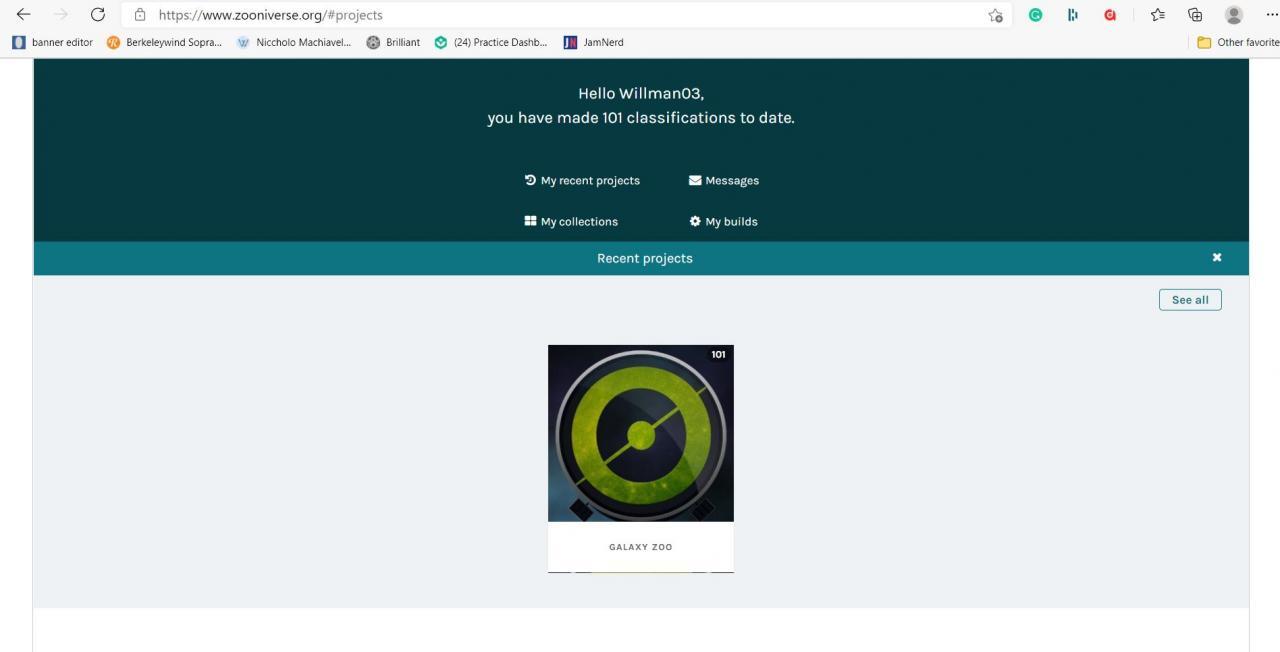Open the Brilliant bookmark
The width and height of the screenshot is (1280, 652).
point(393,42)
